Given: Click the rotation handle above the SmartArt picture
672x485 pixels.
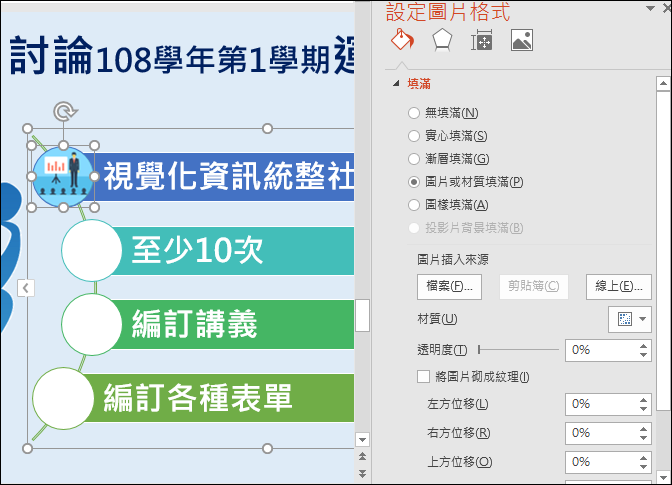Looking at the screenshot, I should pos(64,111).
